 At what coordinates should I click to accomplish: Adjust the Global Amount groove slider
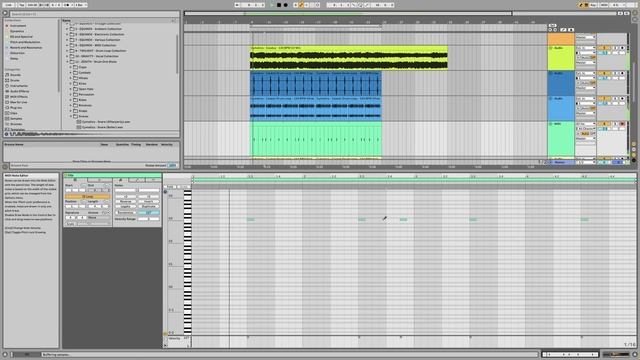pos(173,166)
